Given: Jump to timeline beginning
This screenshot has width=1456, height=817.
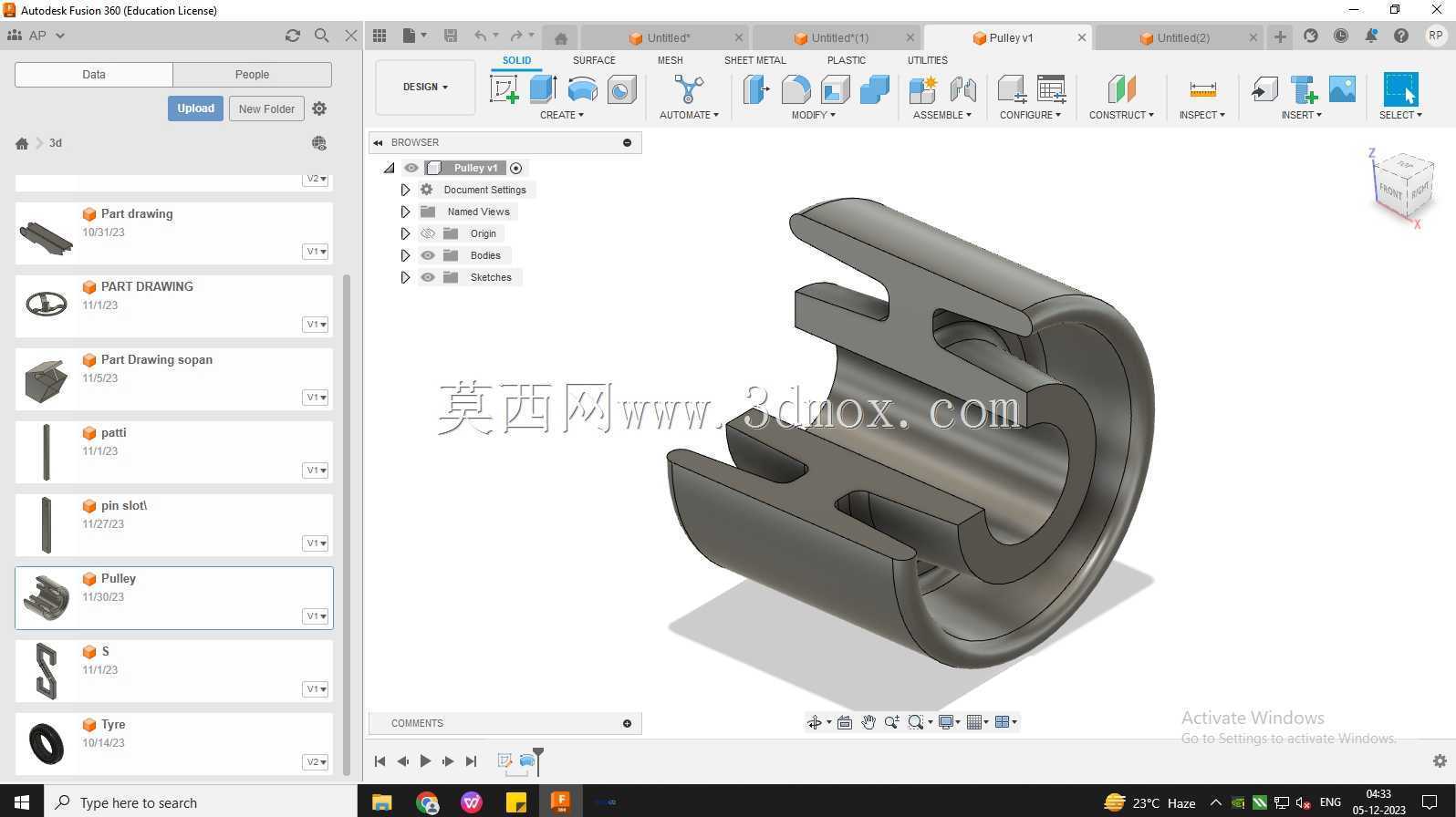Looking at the screenshot, I should 380,761.
